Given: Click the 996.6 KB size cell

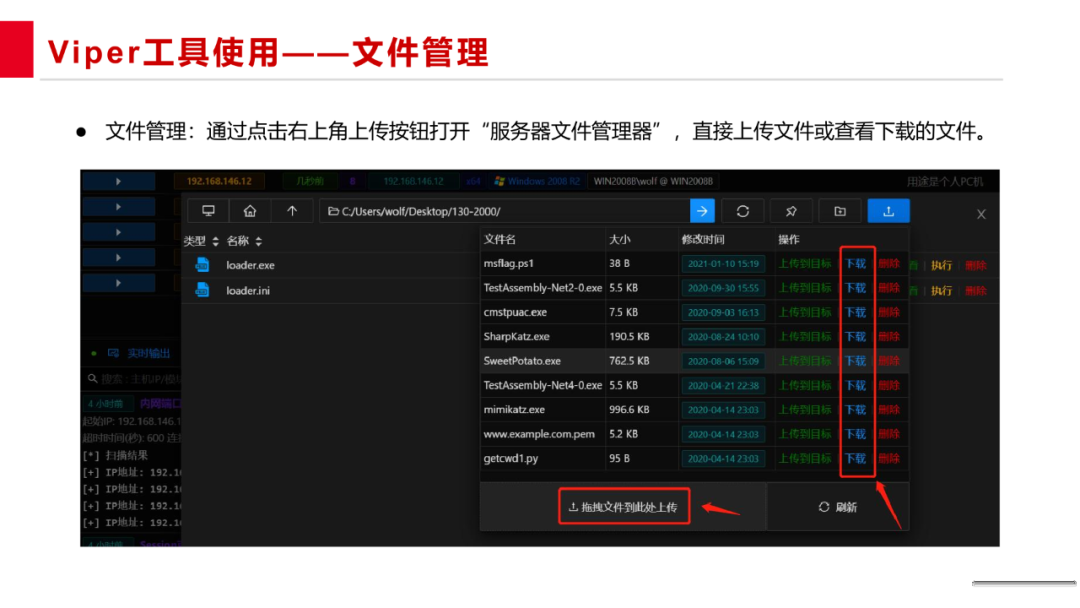Looking at the screenshot, I should coord(629,410).
